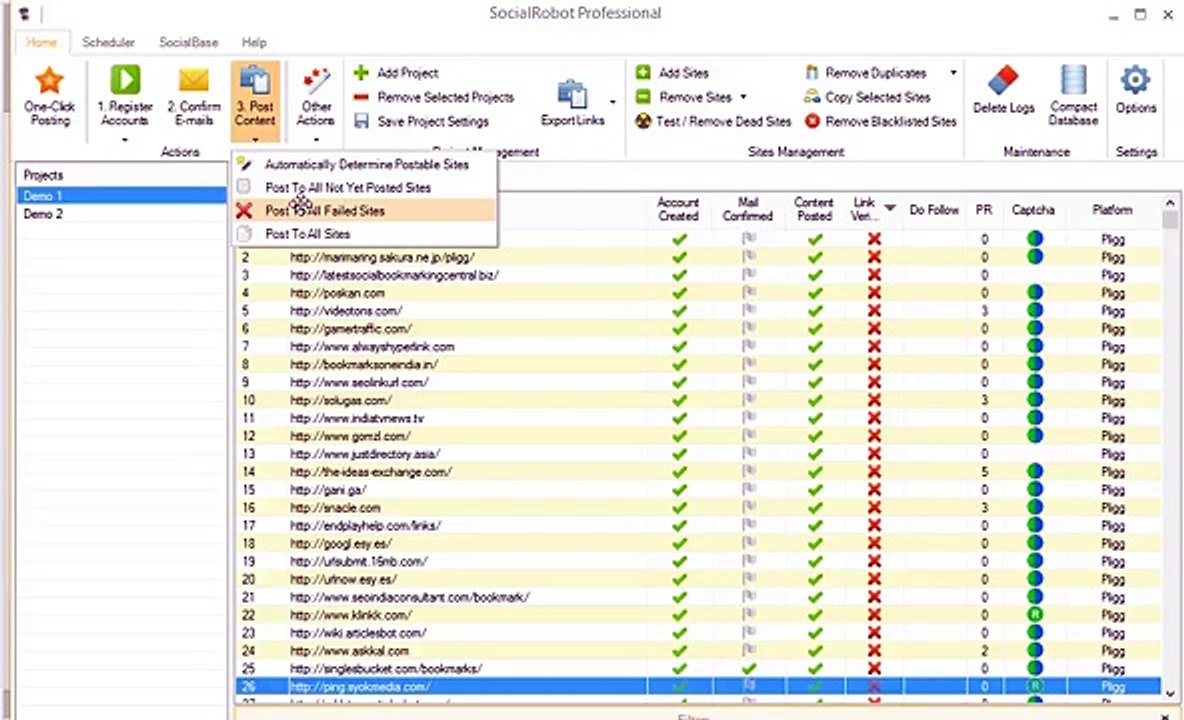Sort by PR column header
This screenshot has width=1184, height=720.
984,210
